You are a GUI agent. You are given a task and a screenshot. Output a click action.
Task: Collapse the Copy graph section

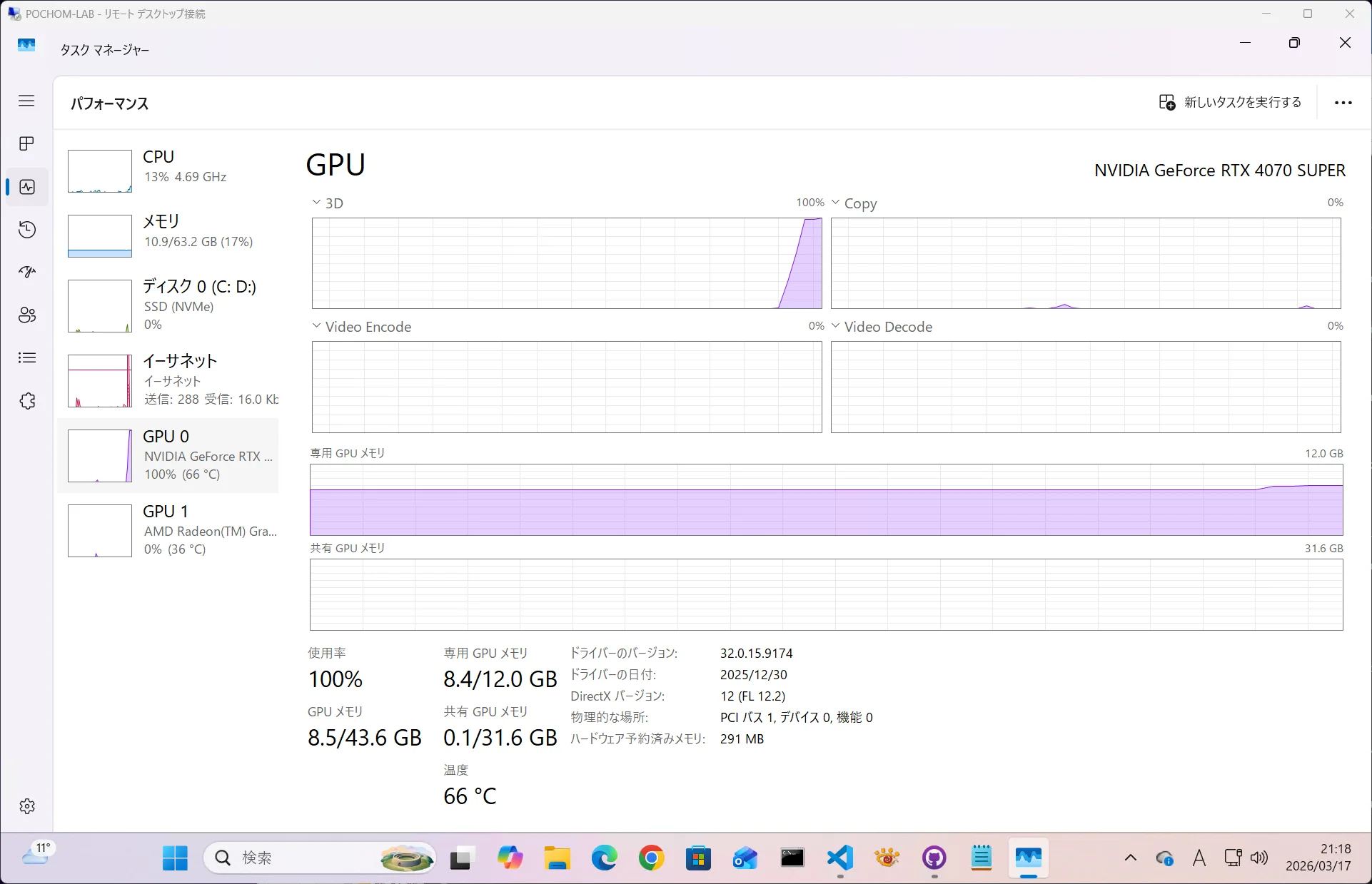836,203
